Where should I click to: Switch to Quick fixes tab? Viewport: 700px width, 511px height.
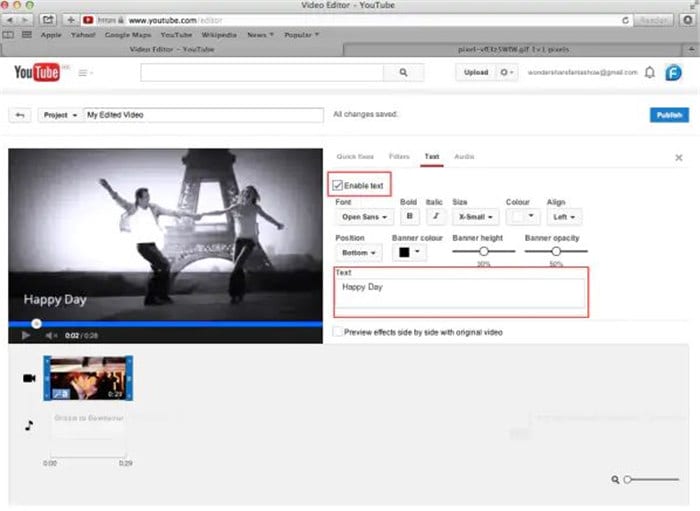click(x=355, y=157)
